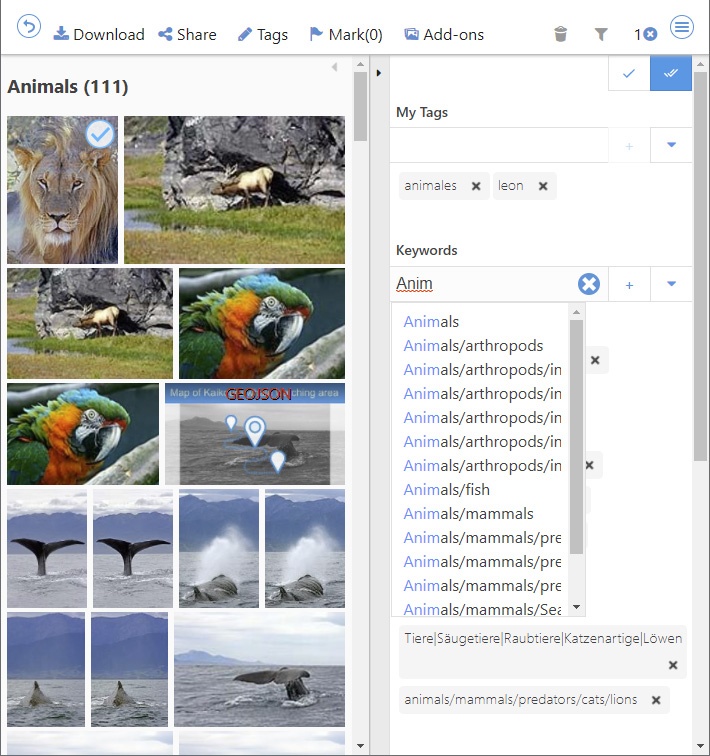Click the double checkmark apply-all button
The height and width of the screenshot is (756, 710).
click(670, 74)
